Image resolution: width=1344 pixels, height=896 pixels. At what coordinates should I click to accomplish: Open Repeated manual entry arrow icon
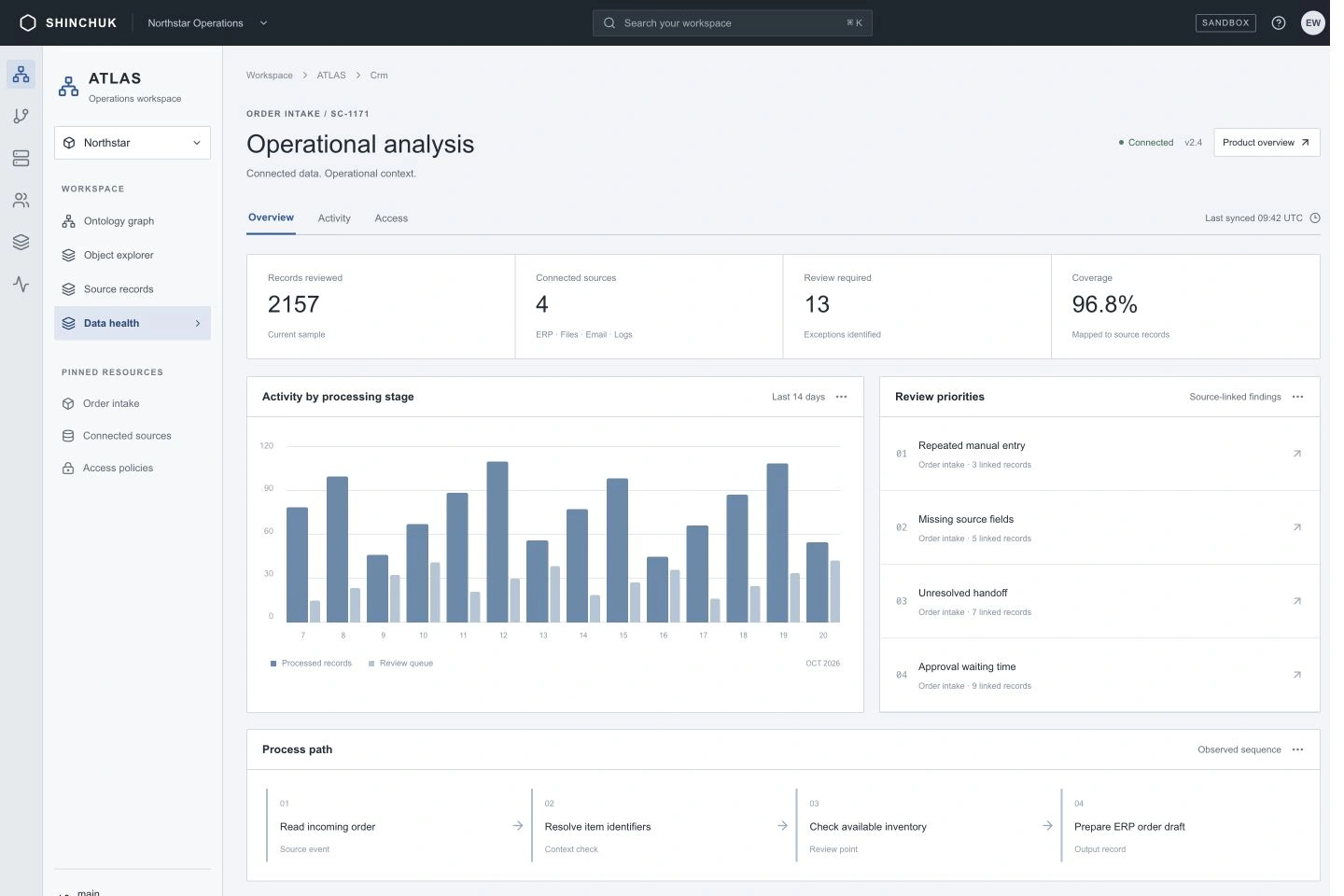[1296, 454]
